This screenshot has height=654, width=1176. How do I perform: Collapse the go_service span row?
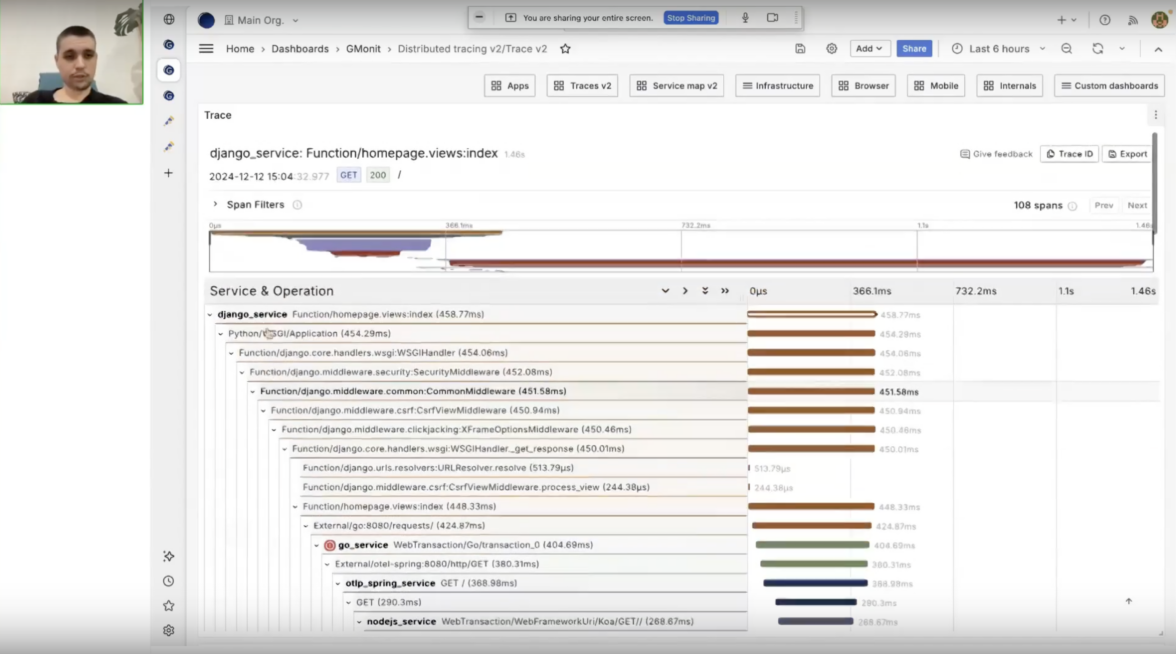[317, 546]
